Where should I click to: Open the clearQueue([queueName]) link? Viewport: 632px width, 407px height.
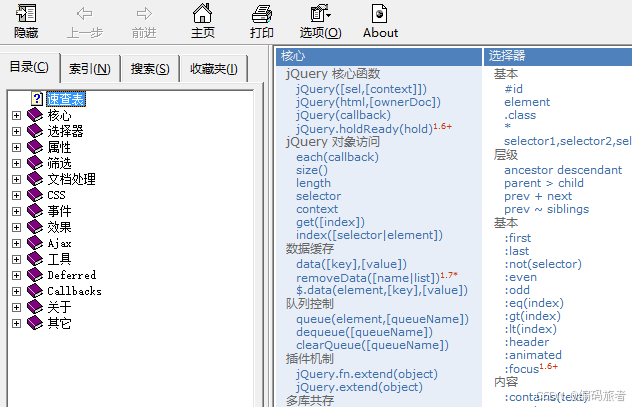[x=372, y=345]
